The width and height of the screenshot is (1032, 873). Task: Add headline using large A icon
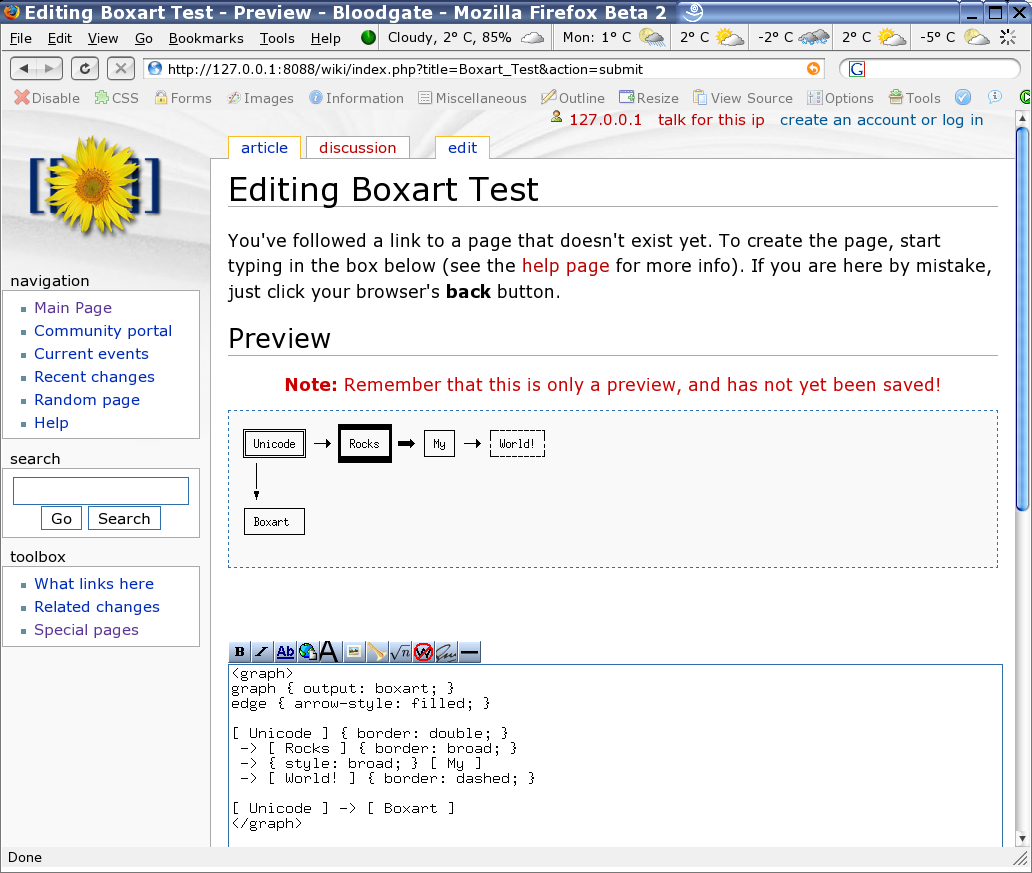click(328, 652)
